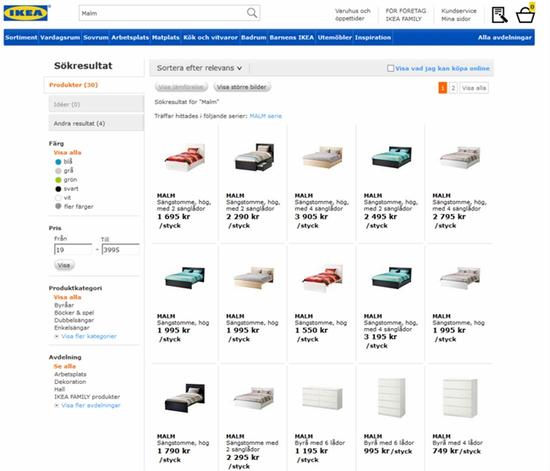Open the shopping list icon
The width and height of the screenshot is (550, 471).
[499, 15]
